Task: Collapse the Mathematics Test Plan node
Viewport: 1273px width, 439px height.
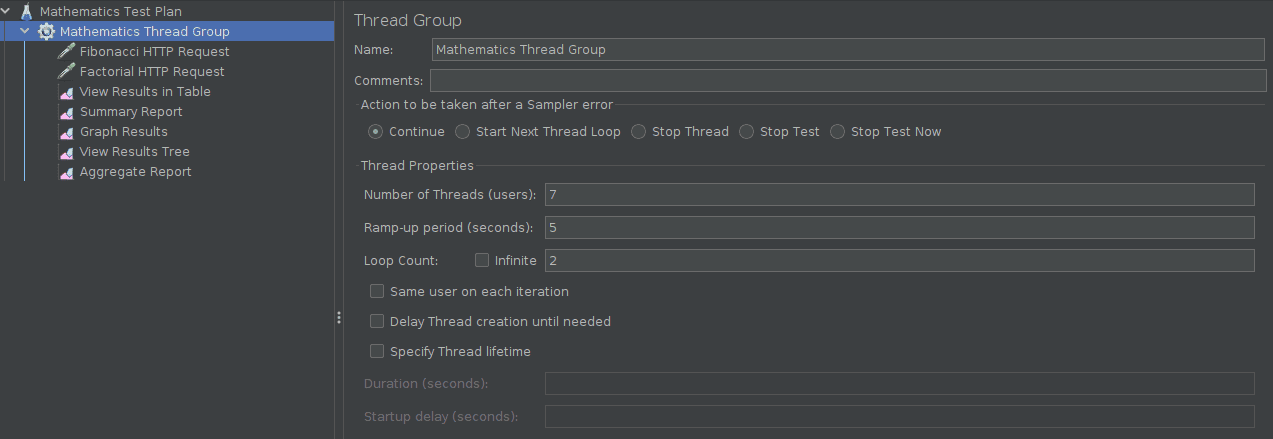Action: [7, 12]
